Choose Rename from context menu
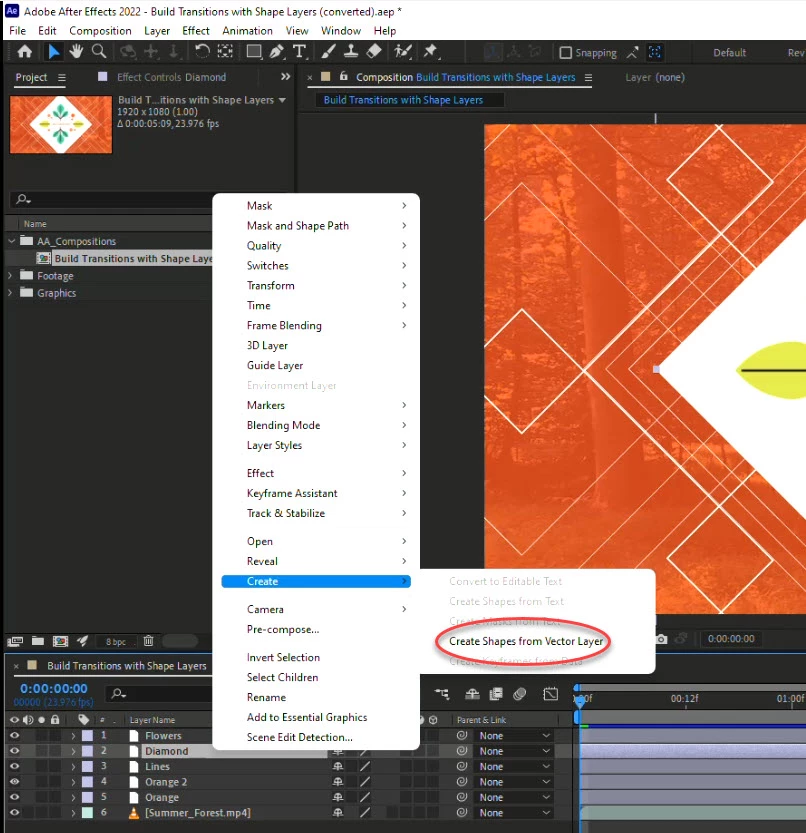The image size is (806, 833). (x=266, y=698)
